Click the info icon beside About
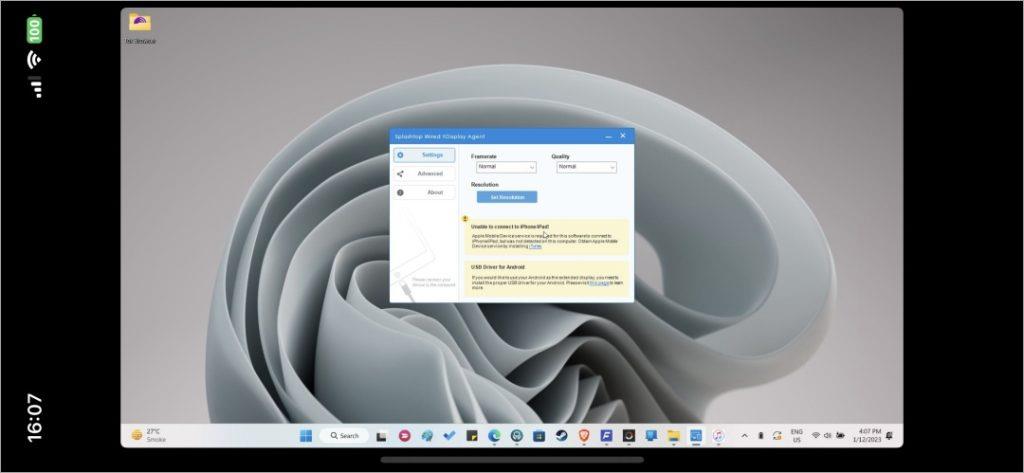This screenshot has height=473, width=1024. [400, 193]
